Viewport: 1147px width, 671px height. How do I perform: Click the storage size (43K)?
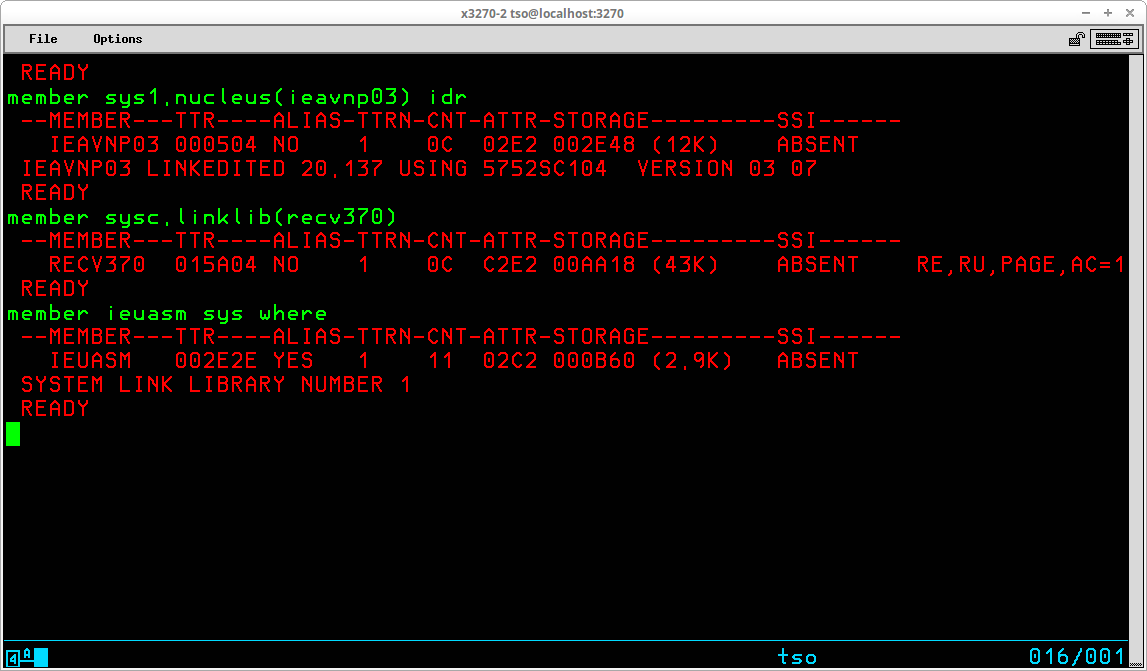[x=685, y=265]
